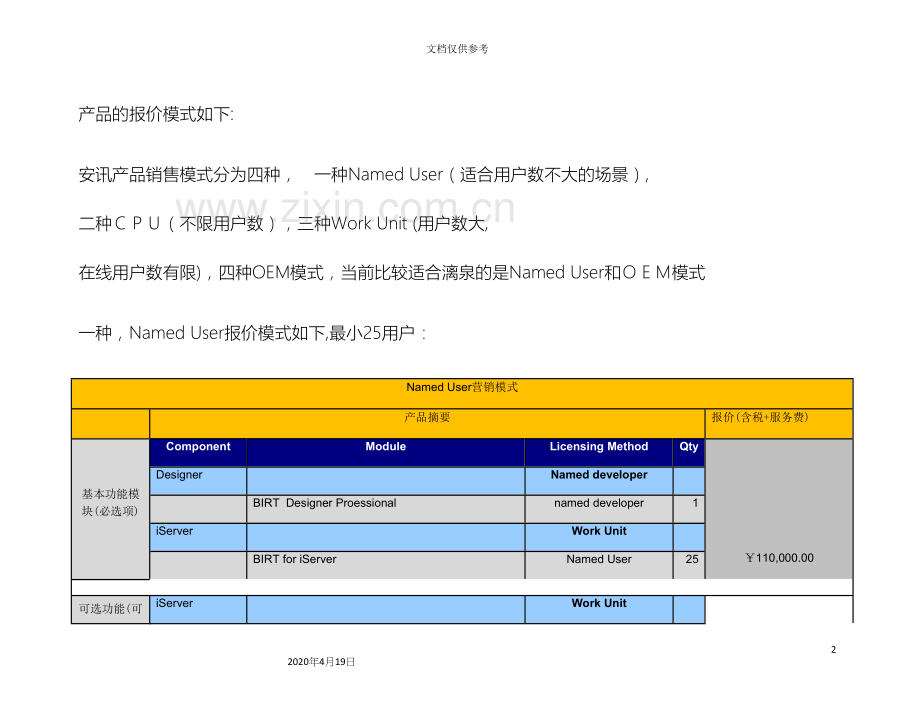Screen dimensions: 920x711
Task: Select the bold "Named developer" licensing cell
Action: tap(598, 475)
